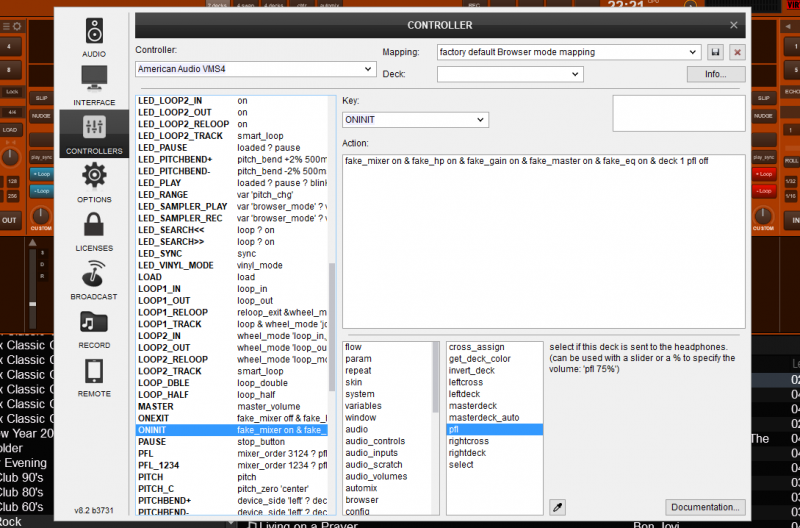Image resolution: width=800 pixels, height=528 pixels.
Task: Click the action category list scrollbar
Action: [x=436, y=378]
